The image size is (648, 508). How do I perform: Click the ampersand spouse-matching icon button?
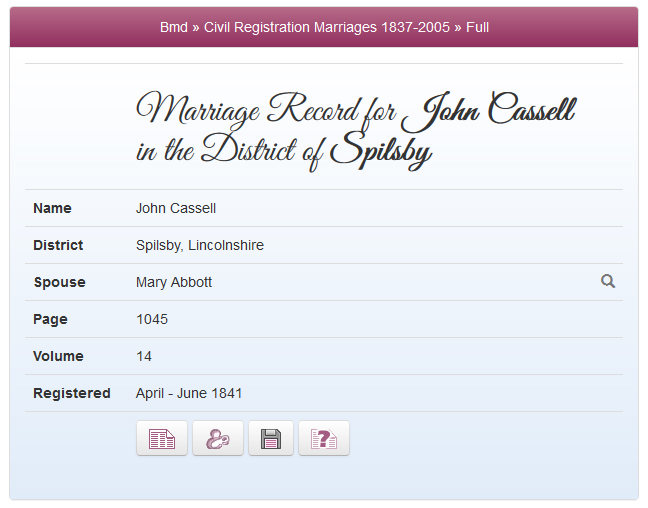(x=218, y=438)
